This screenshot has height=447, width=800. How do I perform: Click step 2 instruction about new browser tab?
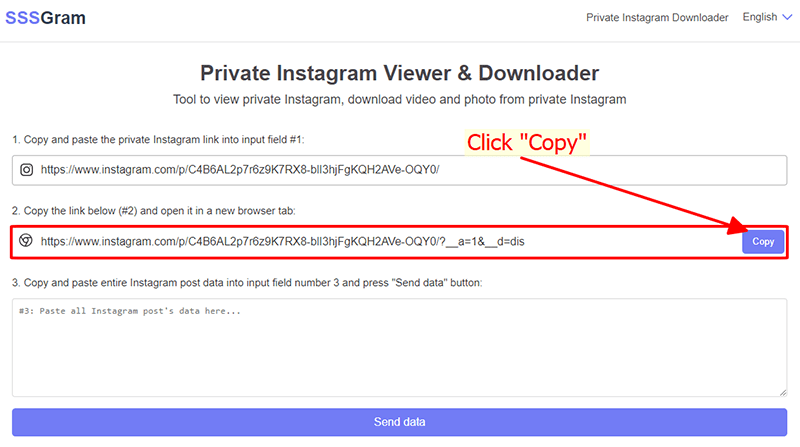[154, 211]
